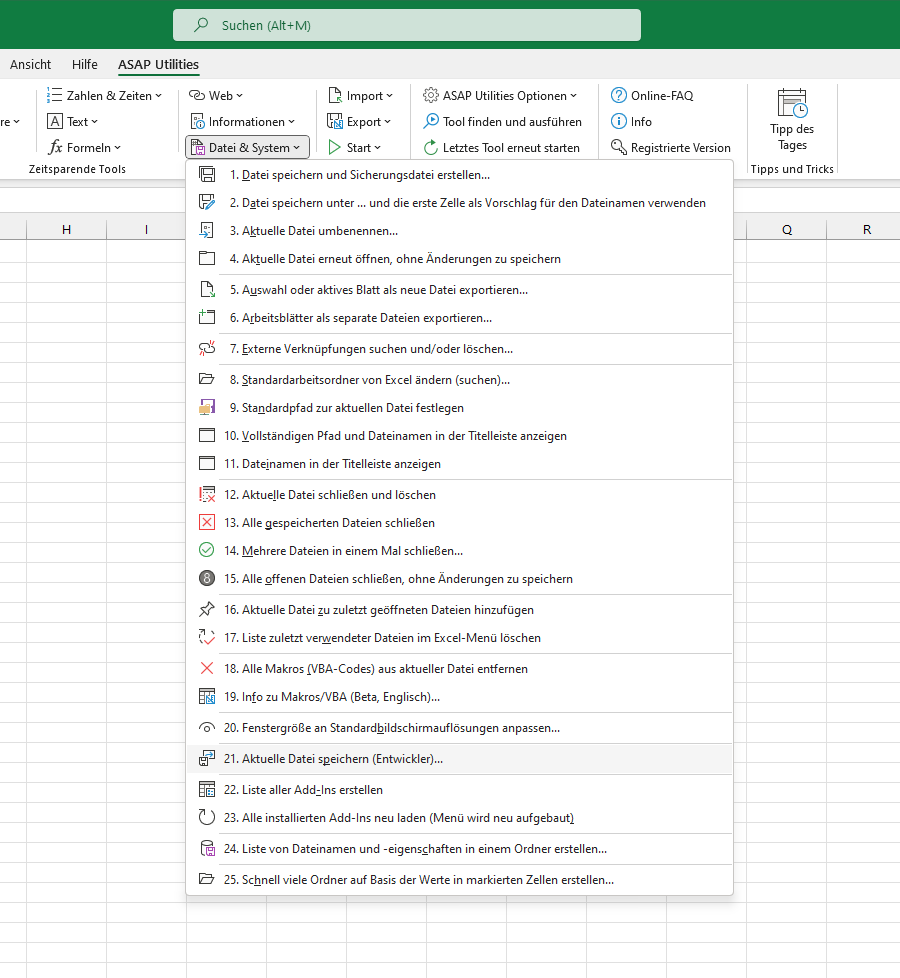Open the Informationen dropdown menu

click(x=243, y=122)
